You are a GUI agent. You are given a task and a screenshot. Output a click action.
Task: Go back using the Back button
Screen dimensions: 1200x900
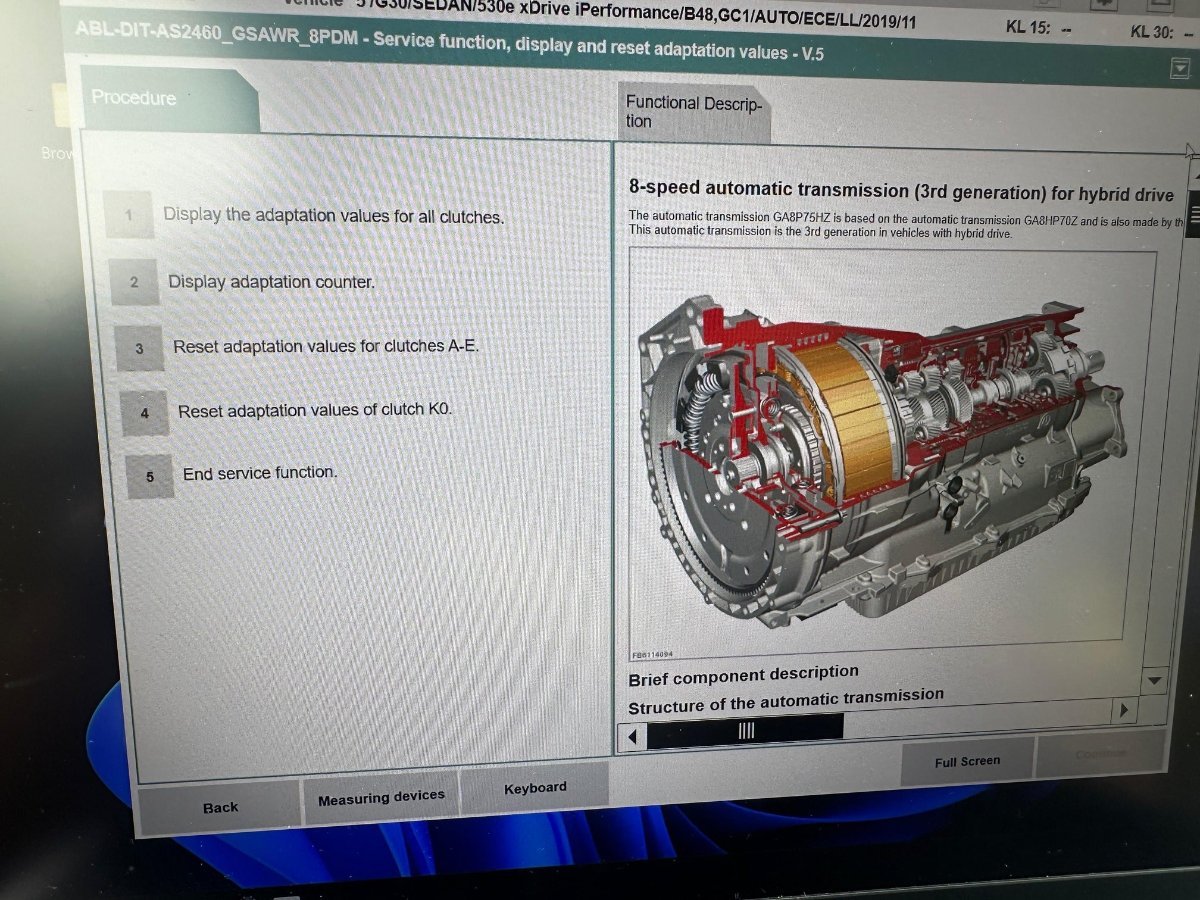point(220,807)
